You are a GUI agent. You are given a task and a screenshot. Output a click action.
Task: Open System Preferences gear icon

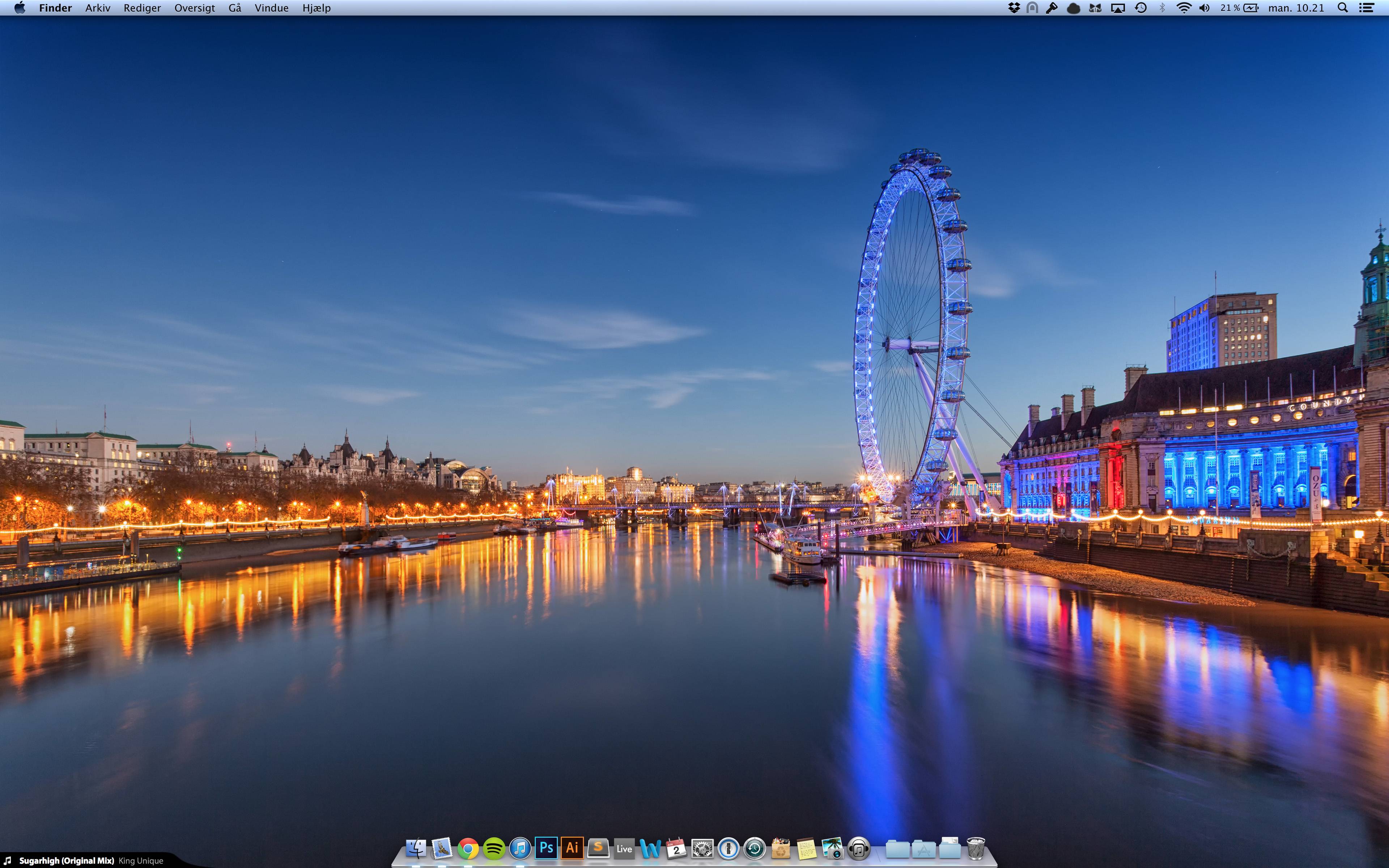tap(702, 848)
